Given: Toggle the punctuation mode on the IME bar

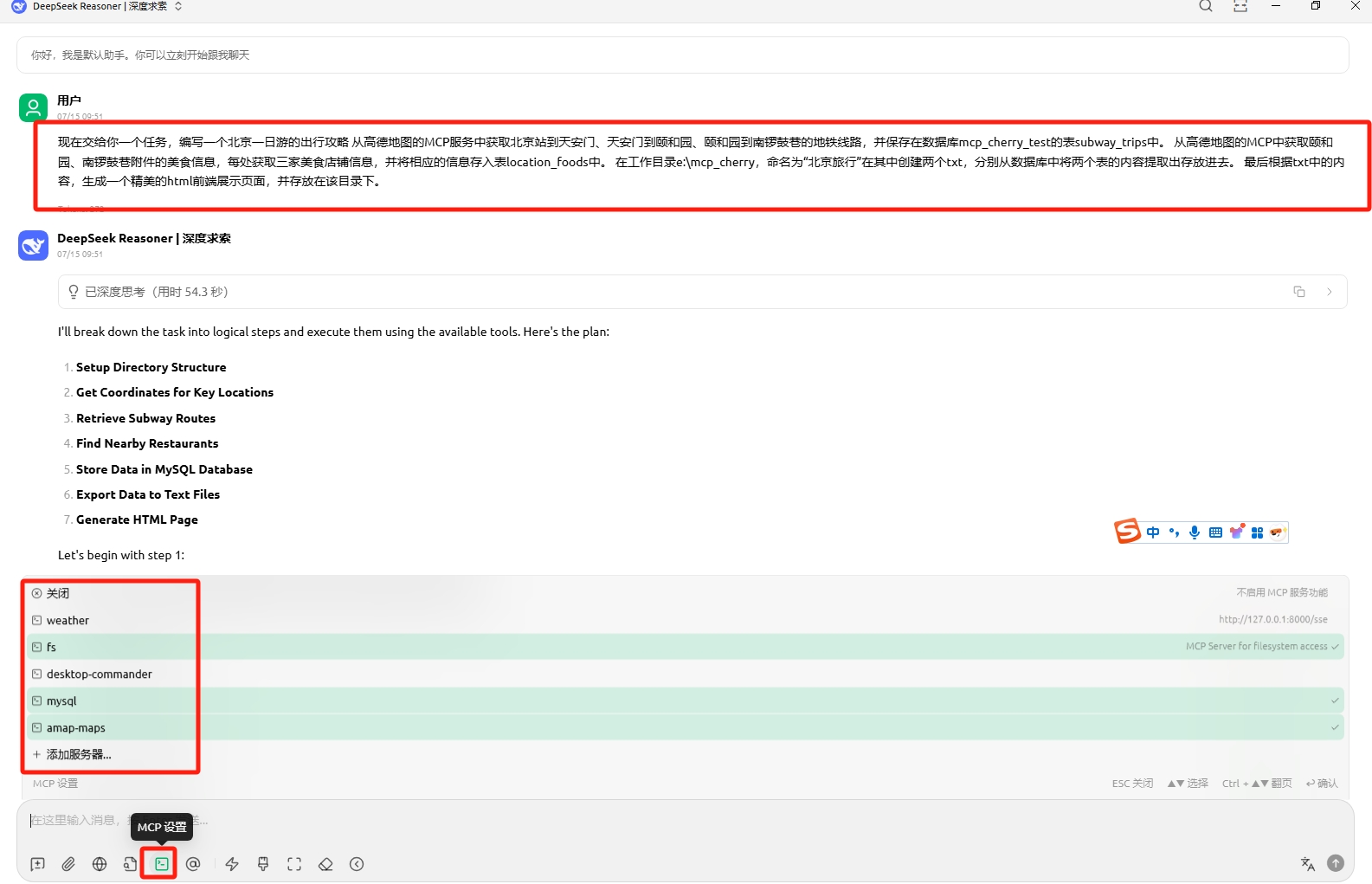Looking at the screenshot, I should point(1174,532).
